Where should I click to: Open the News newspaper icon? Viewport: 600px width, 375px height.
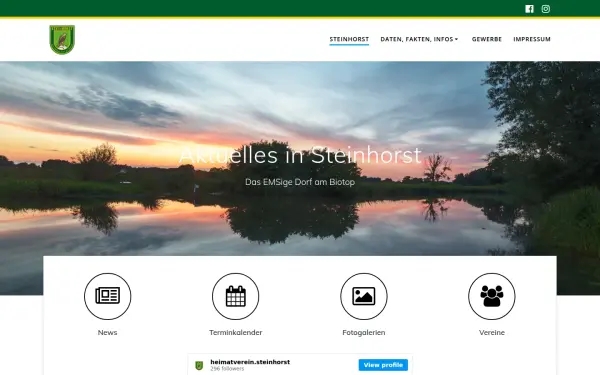coord(108,296)
